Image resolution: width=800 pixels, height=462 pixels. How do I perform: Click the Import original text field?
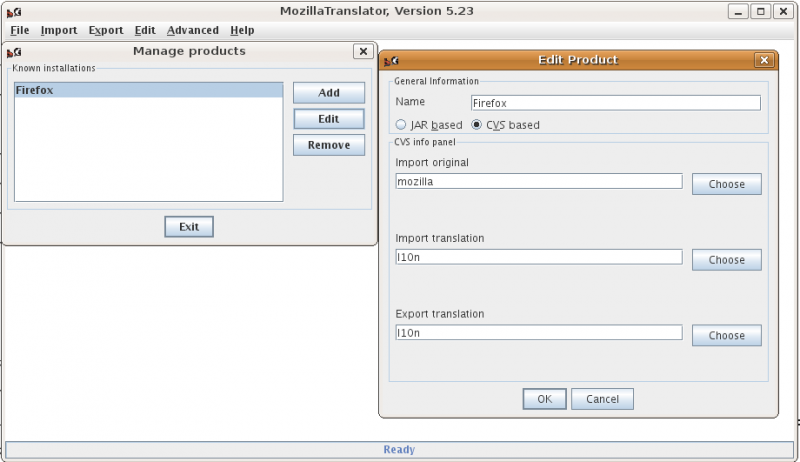pyautogui.click(x=539, y=182)
